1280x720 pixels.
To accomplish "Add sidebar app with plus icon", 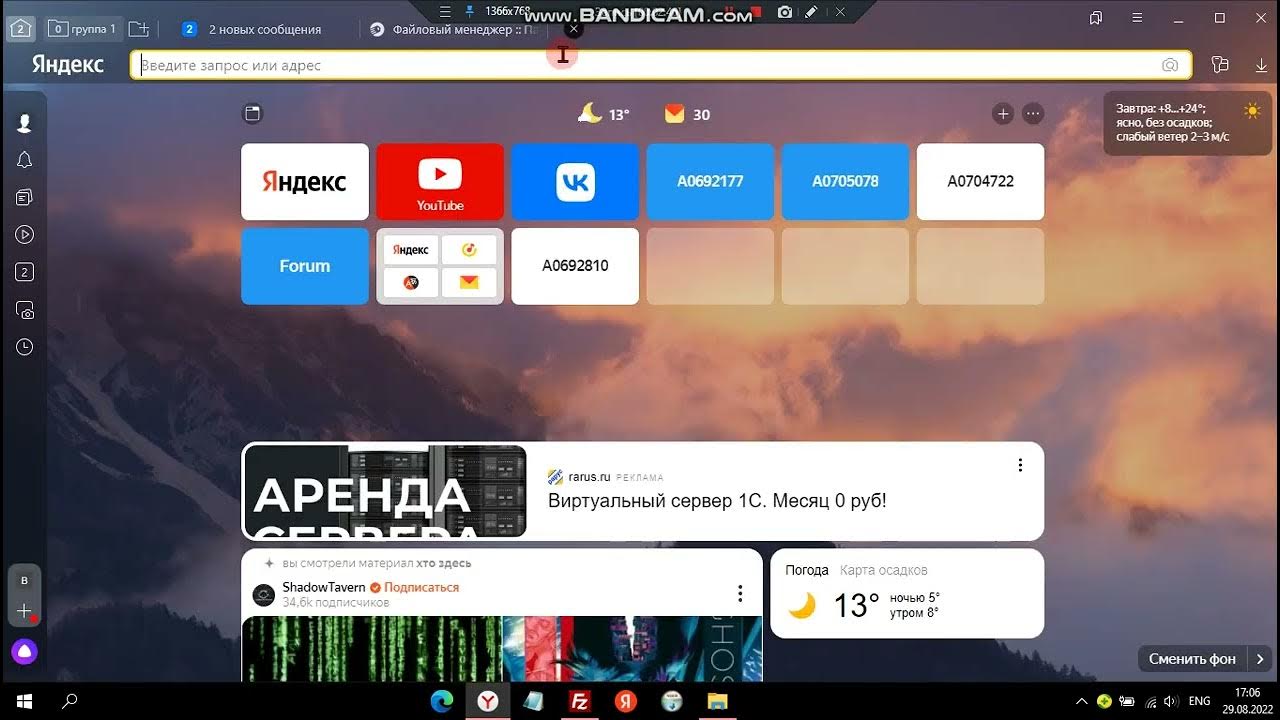I will point(25,611).
